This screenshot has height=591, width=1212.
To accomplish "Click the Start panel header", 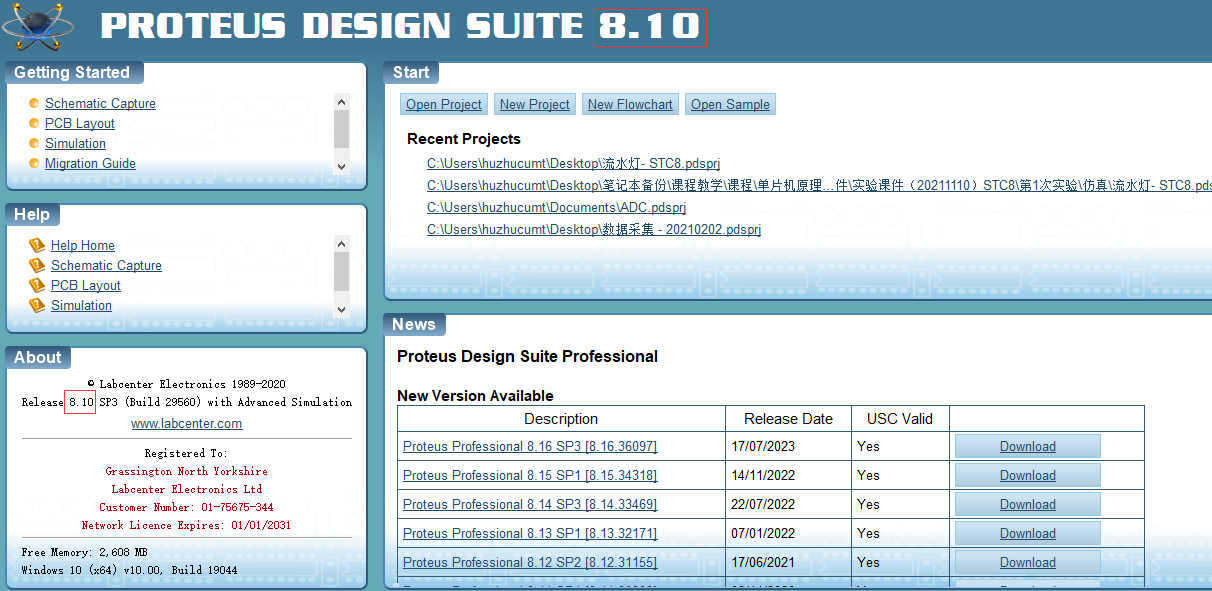I will click(x=411, y=72).
